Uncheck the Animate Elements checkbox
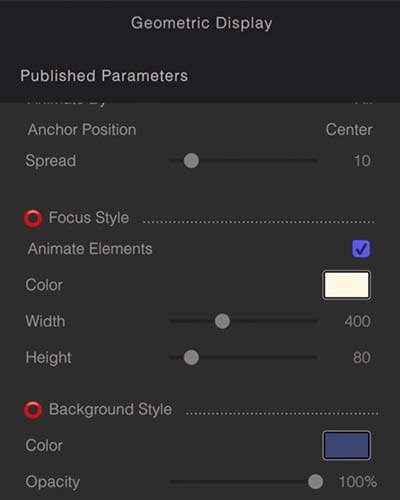This screenshot has width=400, height=500. click(361, 249)
